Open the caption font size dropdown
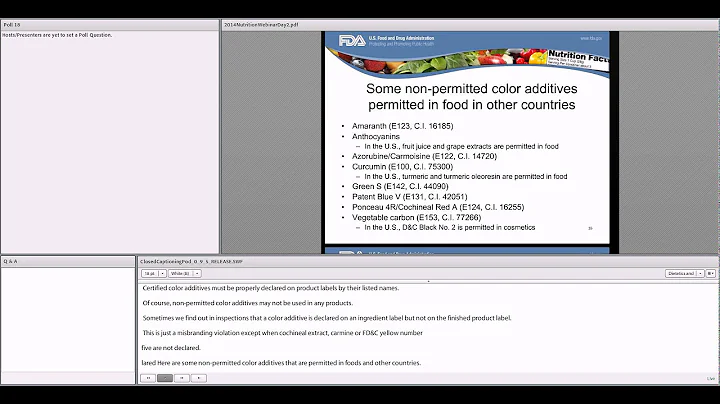 coord(154,274)
